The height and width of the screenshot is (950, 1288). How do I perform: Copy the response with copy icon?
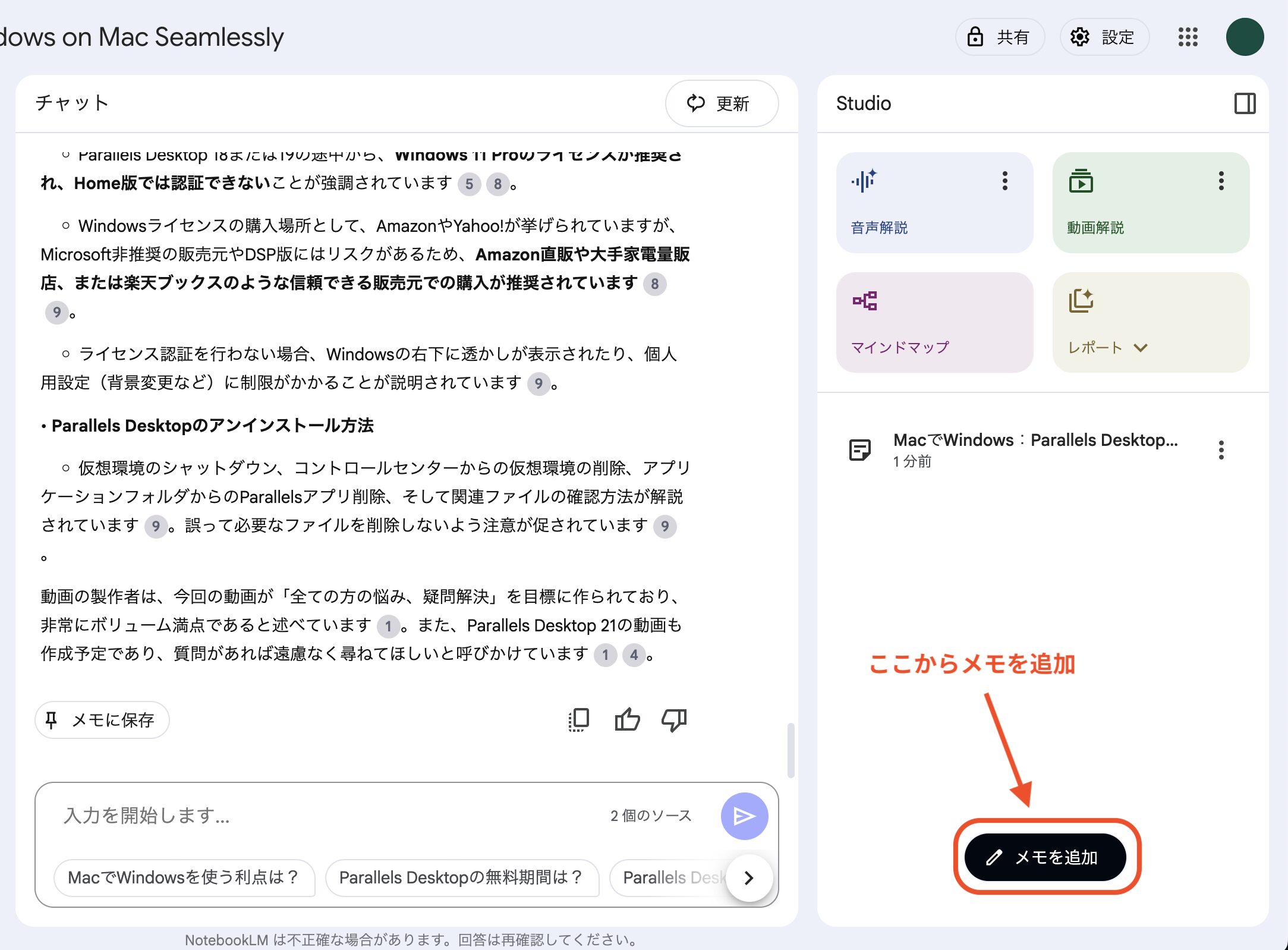[579, 720]
